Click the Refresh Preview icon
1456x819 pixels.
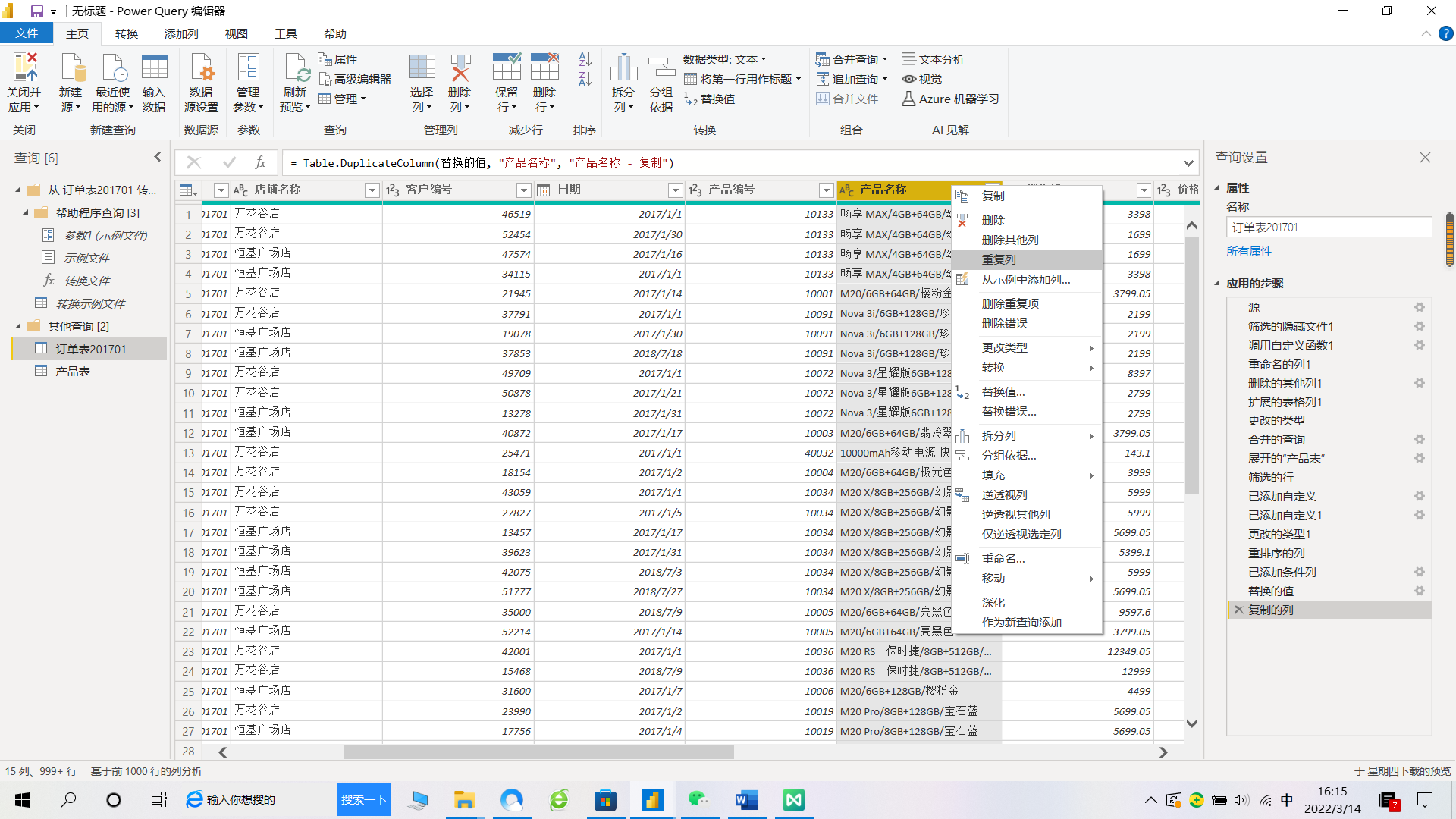[296, 68]
